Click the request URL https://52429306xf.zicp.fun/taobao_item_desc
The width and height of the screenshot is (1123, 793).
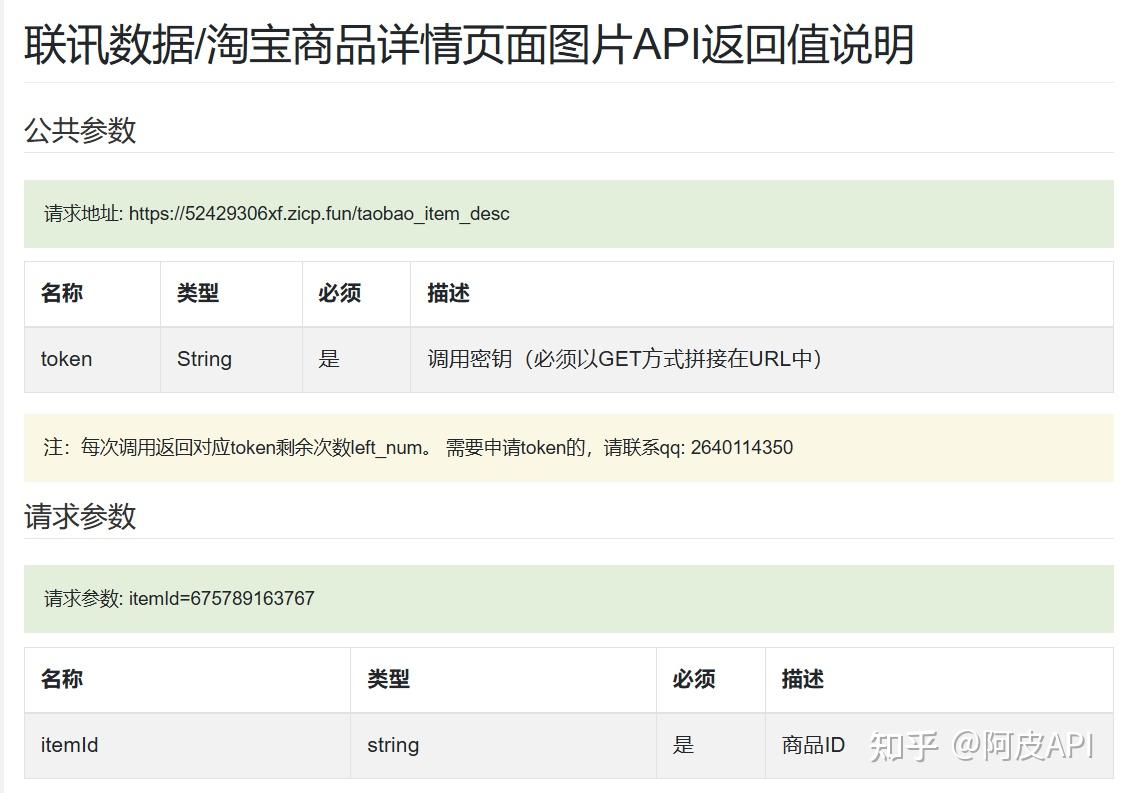point(319,213)
